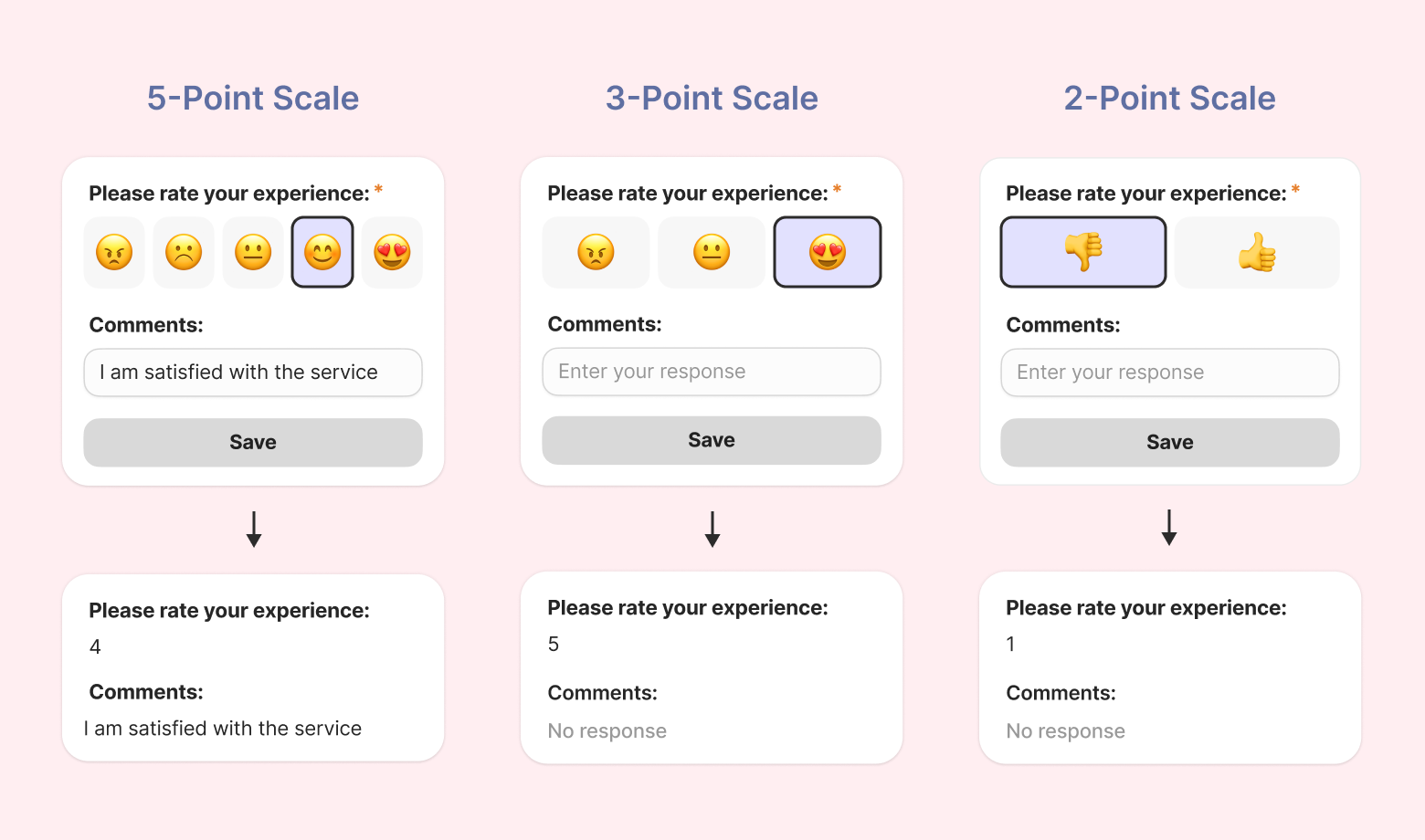
Task: Select thumbs down in 2-Point Scale
Action: (x=1083, y=252)
